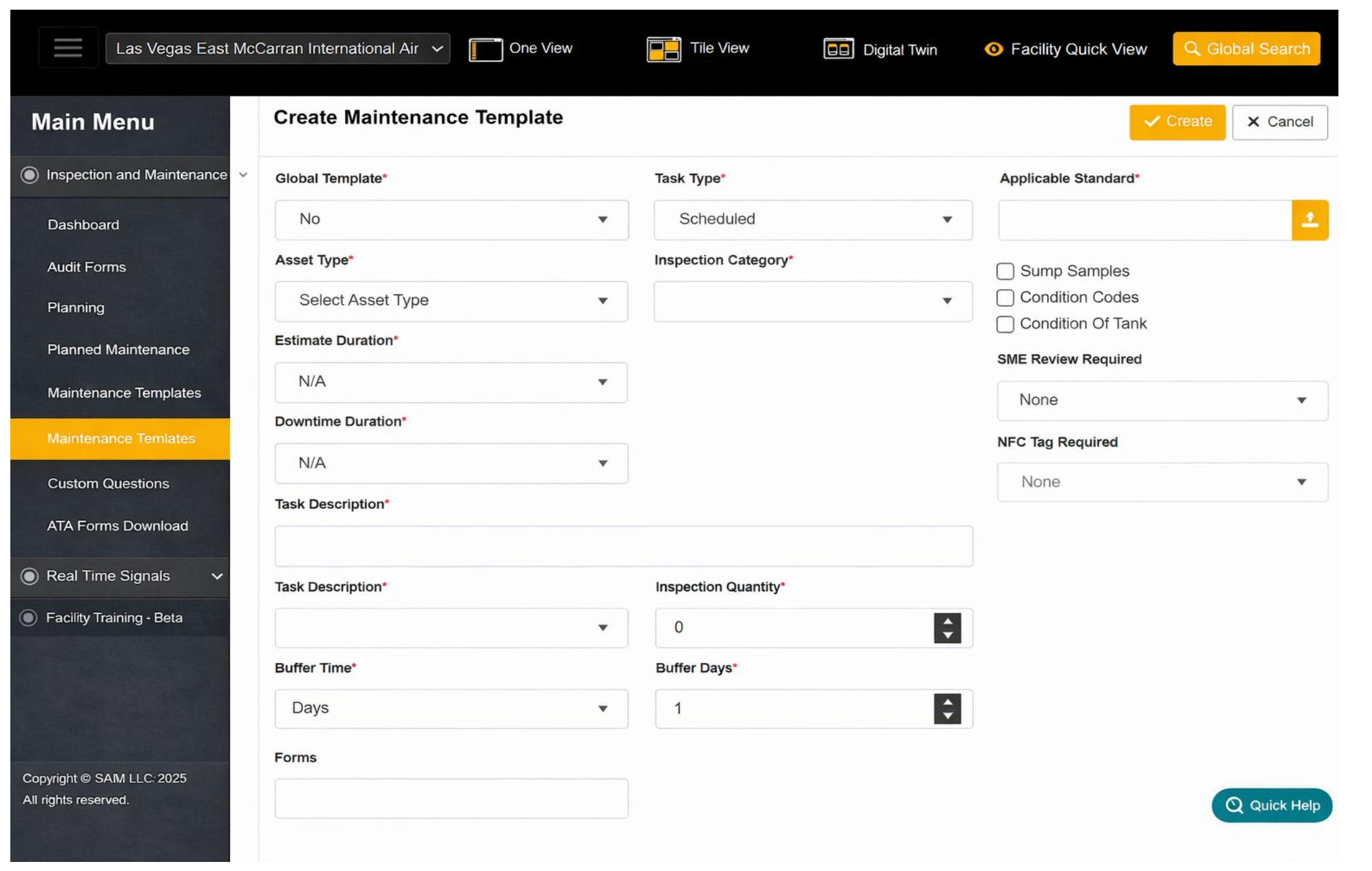This screenshot has width=1372, height=871.
Task: Open Quick Help
Action: click(1271, 806)
